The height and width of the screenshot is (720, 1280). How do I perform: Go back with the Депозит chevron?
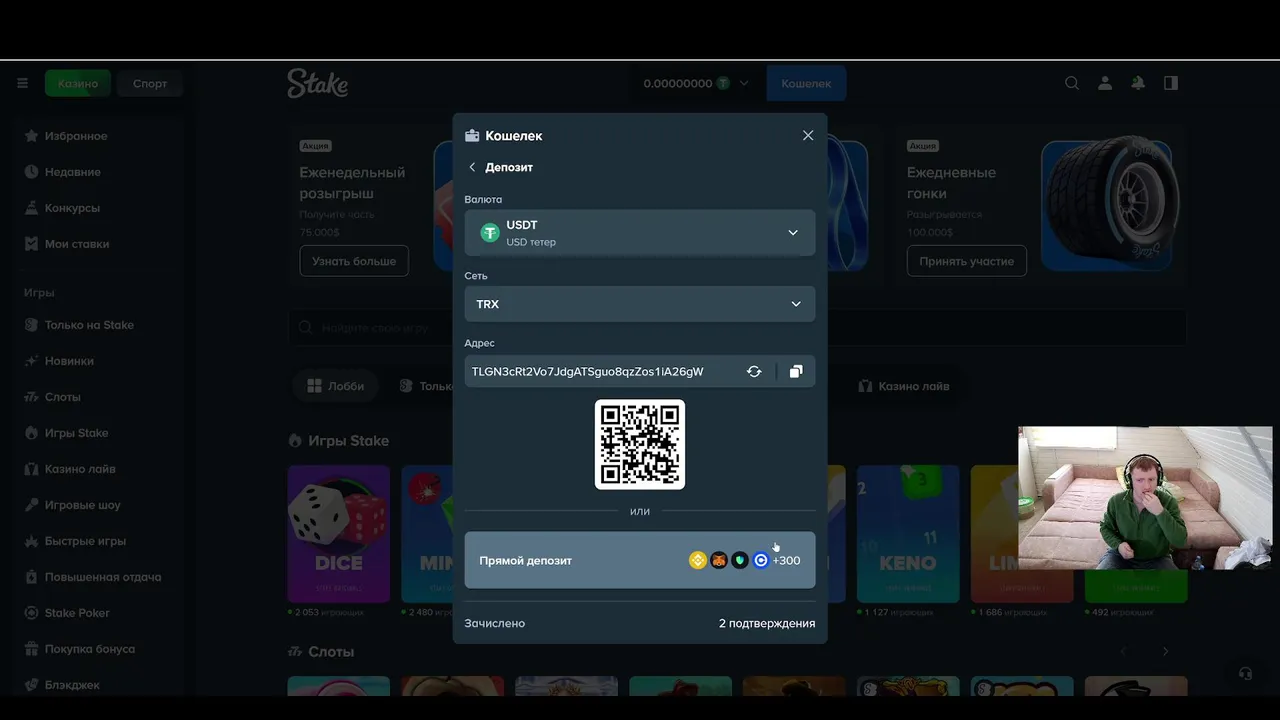[x=472, y=167]
